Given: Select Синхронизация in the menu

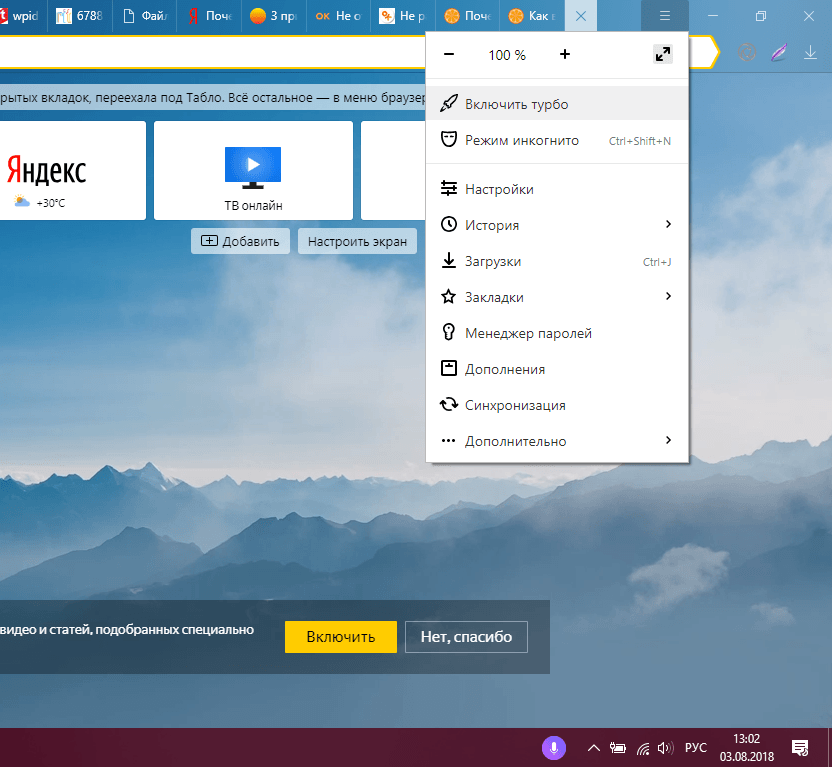Looking at the screenshot, I should coord(557,405).
